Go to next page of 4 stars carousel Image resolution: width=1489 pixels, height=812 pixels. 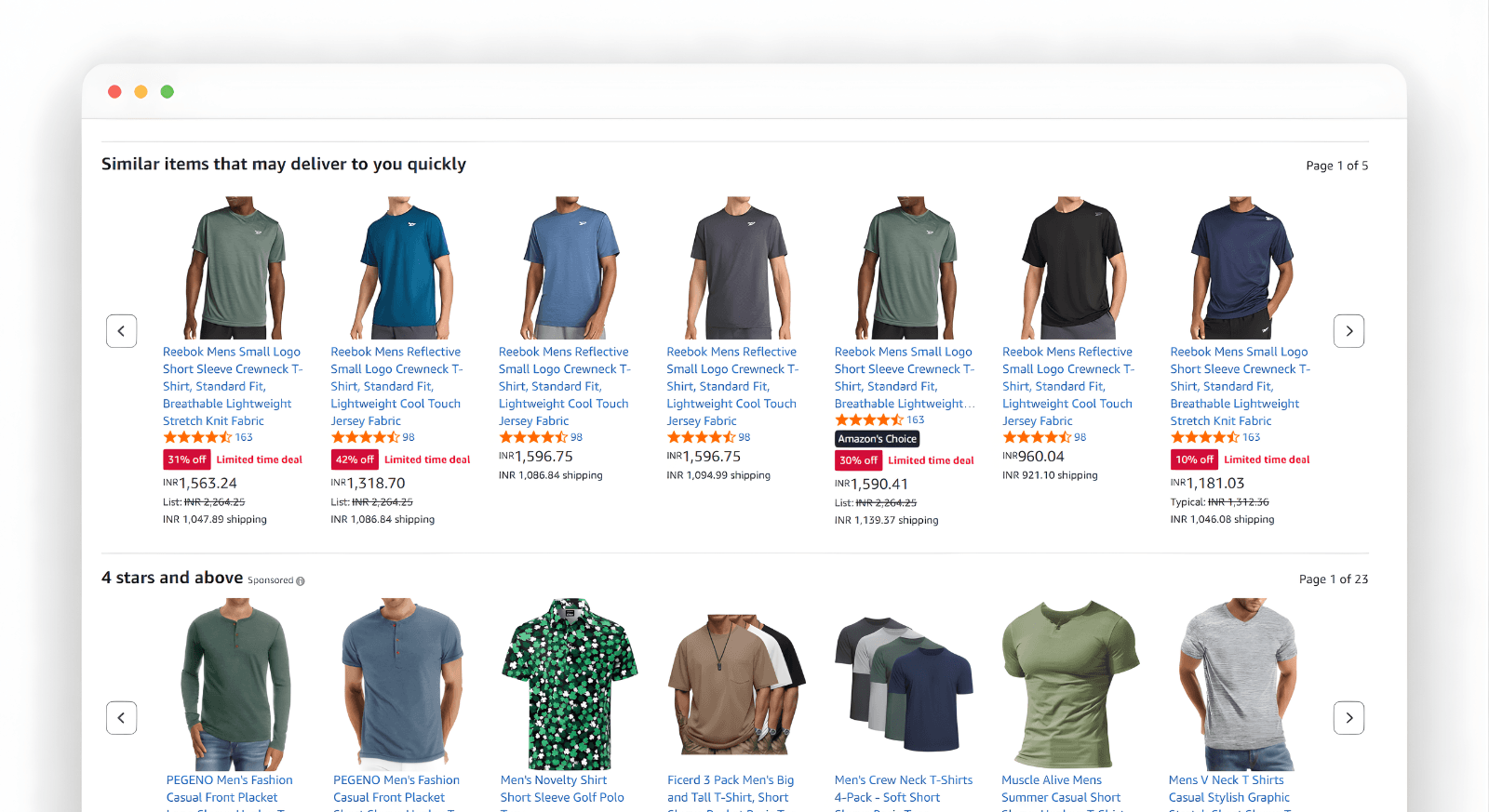1348,718
